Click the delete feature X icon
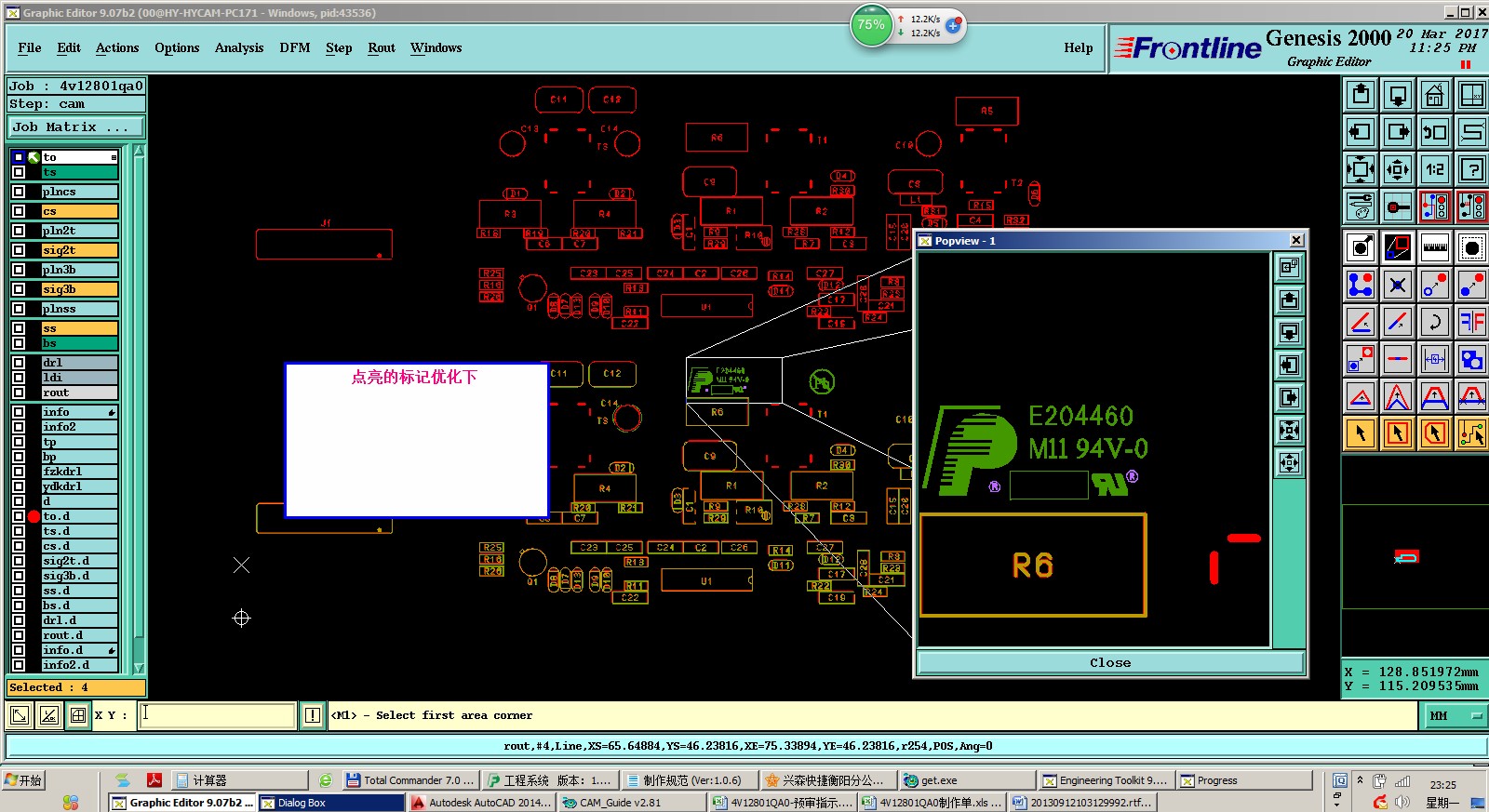The height and width of the screenshot is (812, 1489). 1397,285
